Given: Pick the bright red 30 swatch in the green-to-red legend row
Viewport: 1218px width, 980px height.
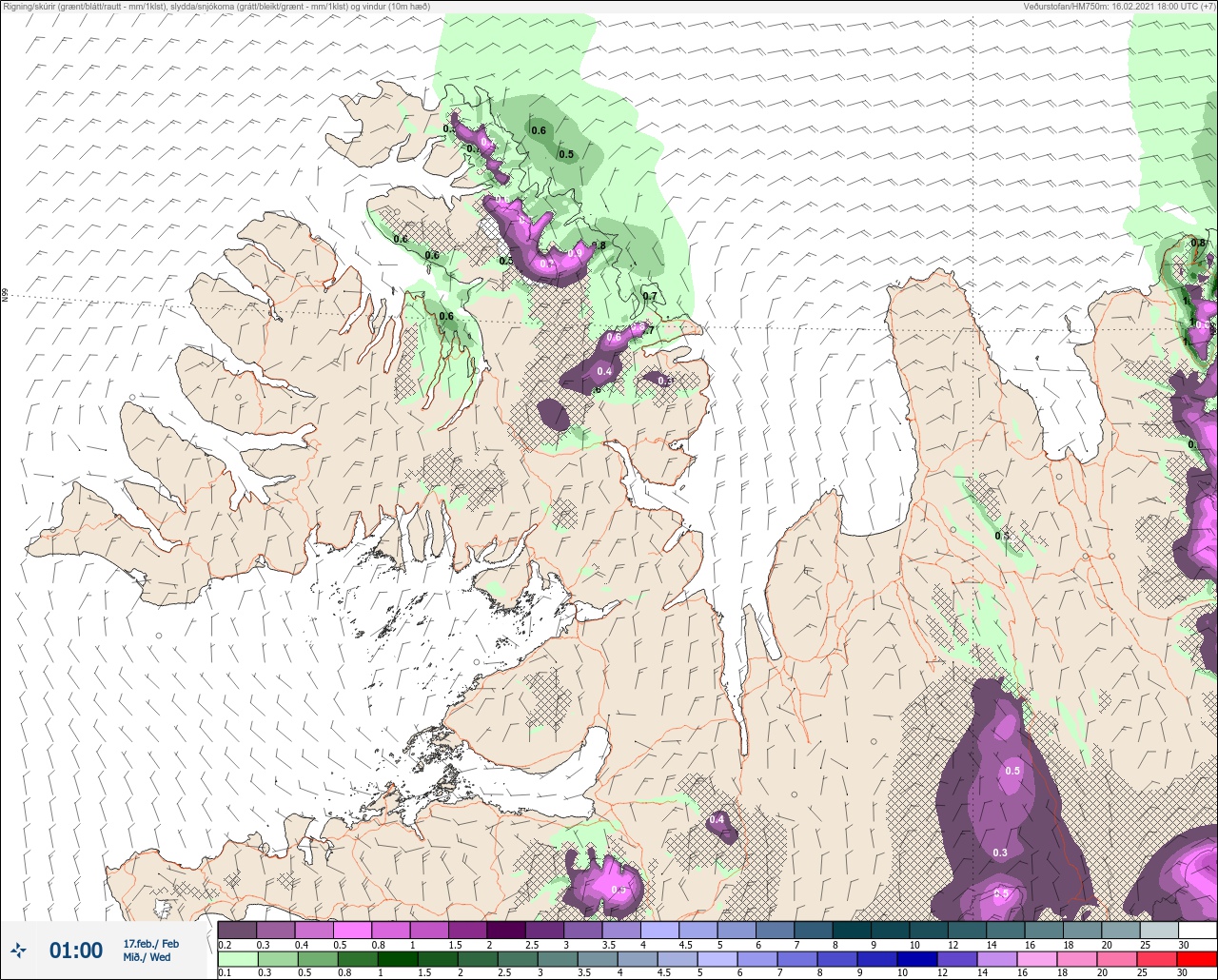Looking at the screenshot, I should click(x=1197, y=958).
